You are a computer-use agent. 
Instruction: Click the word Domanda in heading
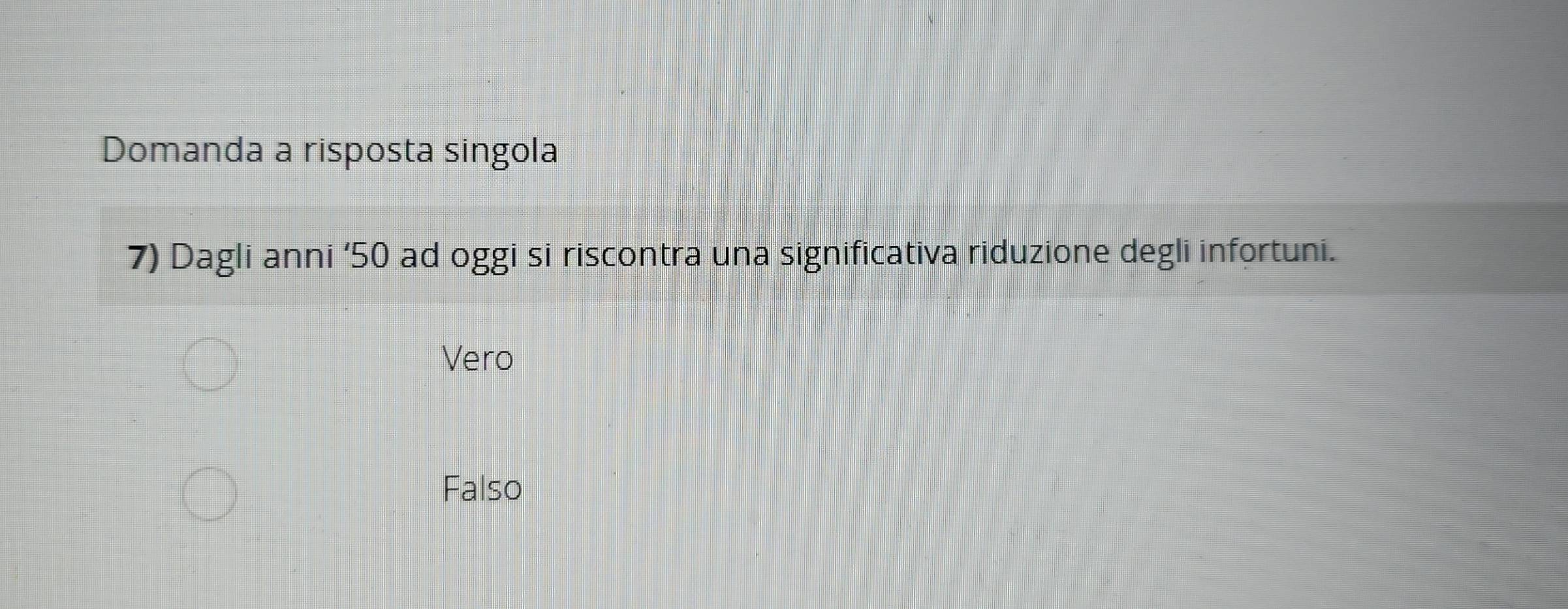183,149
